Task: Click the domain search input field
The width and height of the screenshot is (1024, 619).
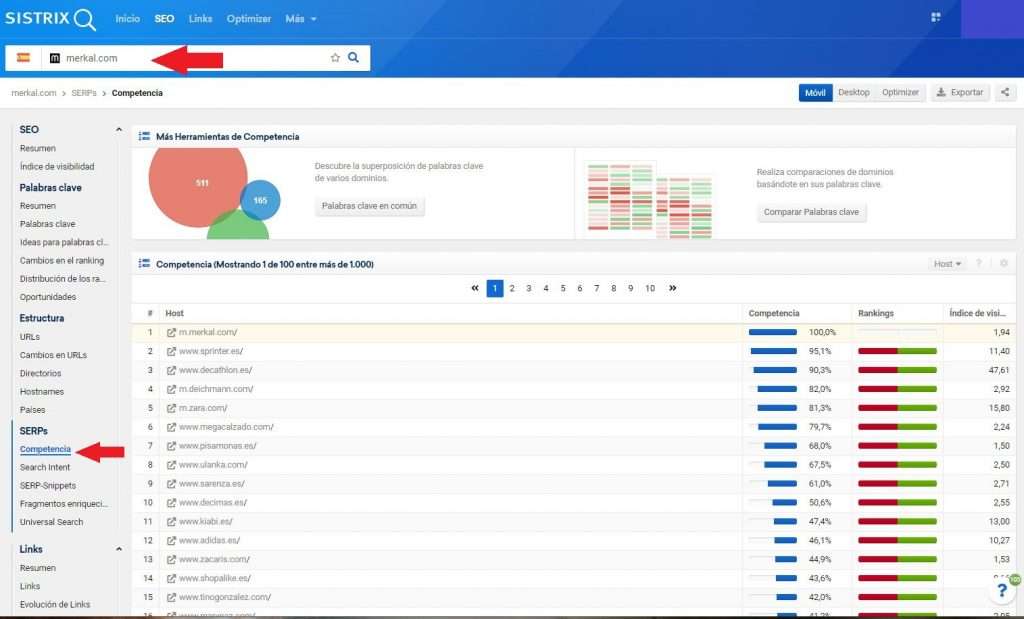Action: pyautogui.click(x=189, y=57)
